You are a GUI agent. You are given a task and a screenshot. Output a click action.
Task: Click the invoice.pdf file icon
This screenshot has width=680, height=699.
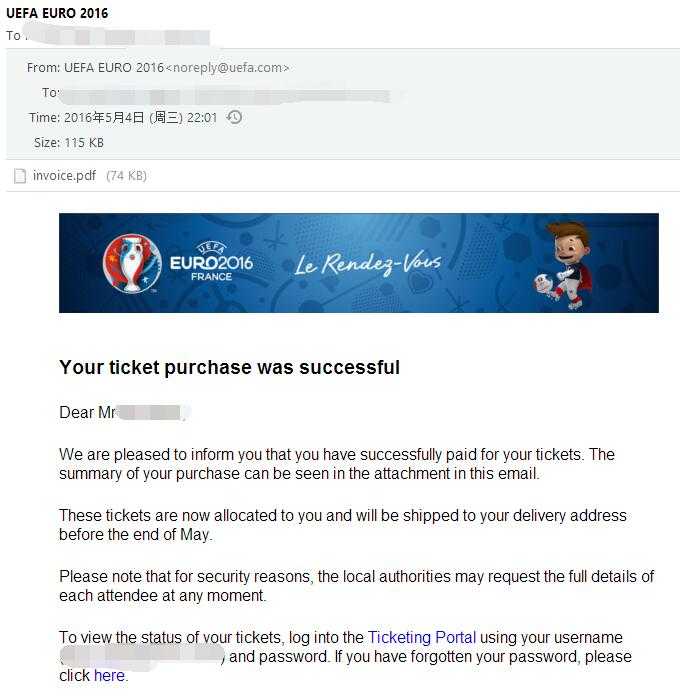[x=20, y=176]
